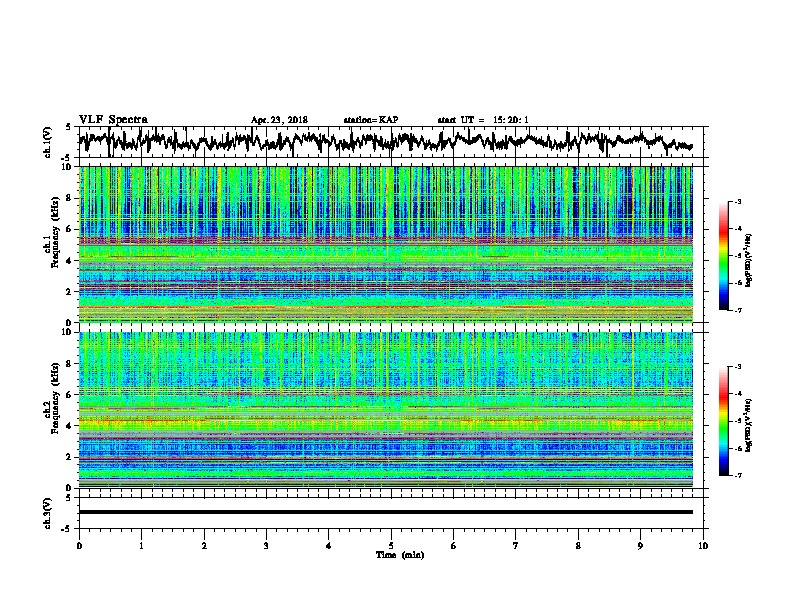Image resolution: width=792 pixels, height=612 pixels.
Task: Click the ch.3(V) axis label
Action: click(x=48, y=513)
